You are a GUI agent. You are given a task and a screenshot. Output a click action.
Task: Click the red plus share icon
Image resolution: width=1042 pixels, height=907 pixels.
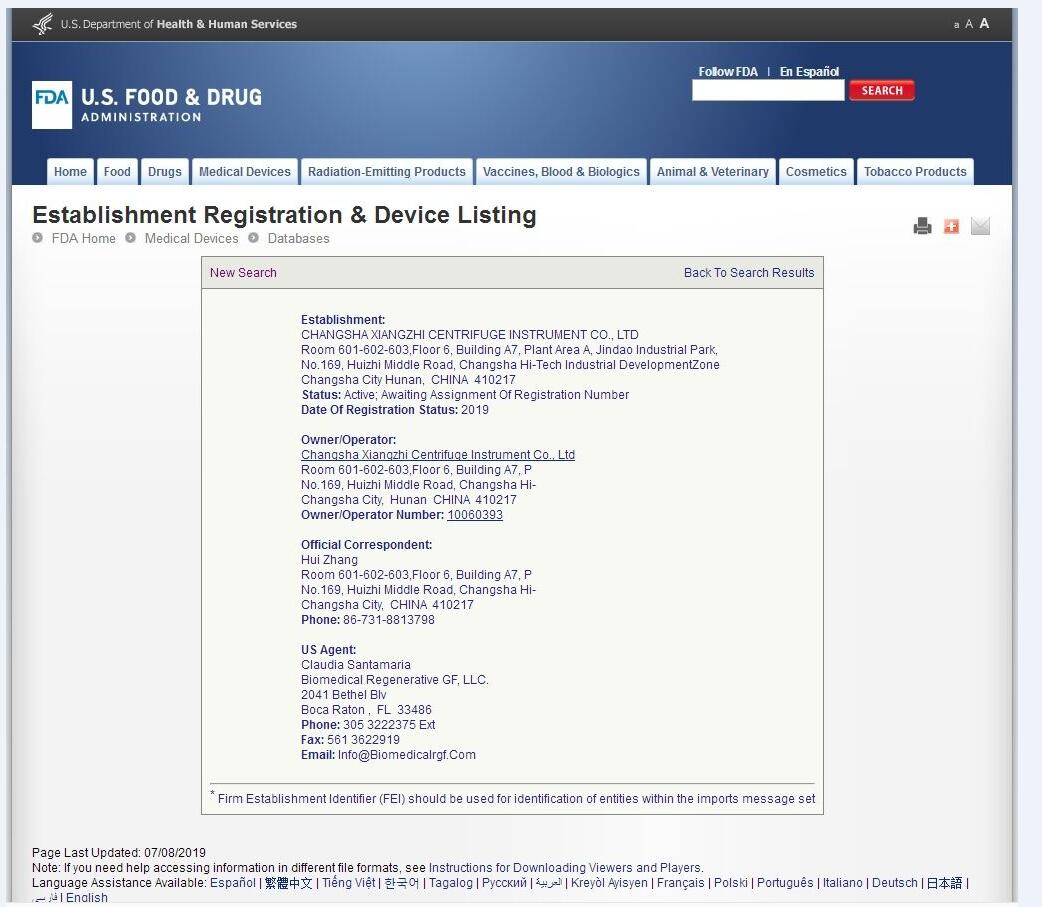pos(951,227)
